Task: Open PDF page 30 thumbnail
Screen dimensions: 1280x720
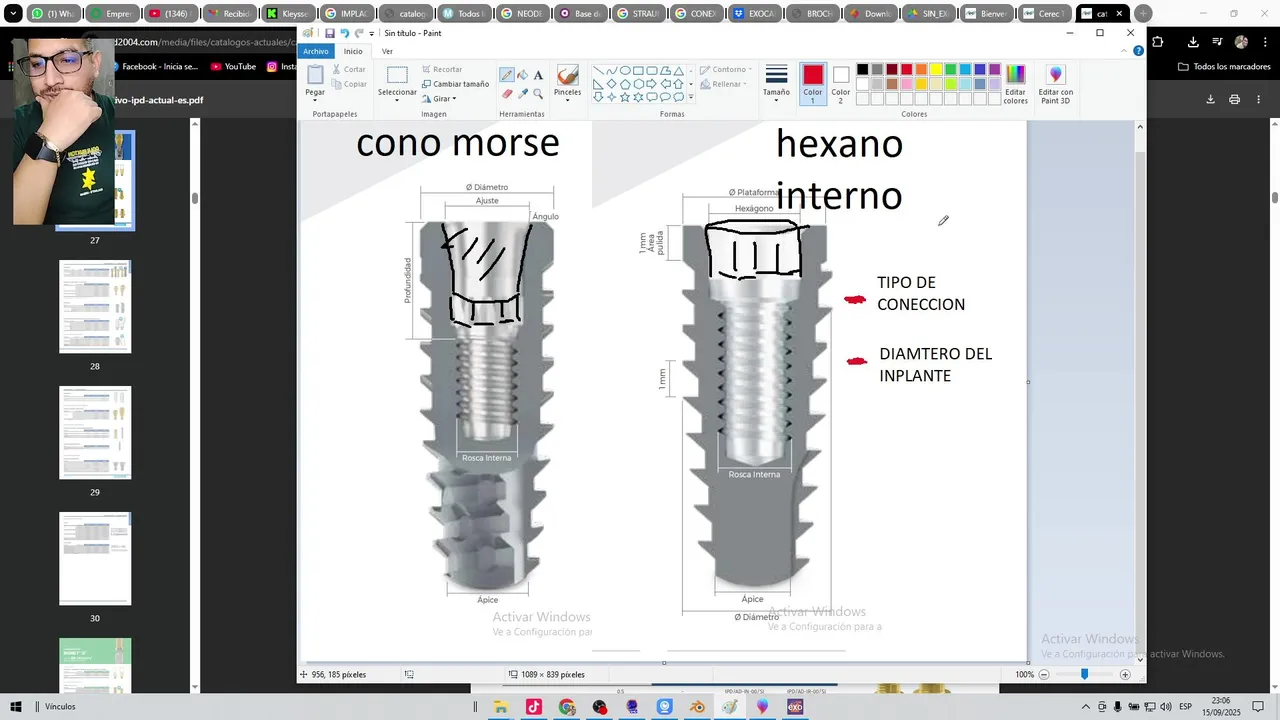Action: 95,559
